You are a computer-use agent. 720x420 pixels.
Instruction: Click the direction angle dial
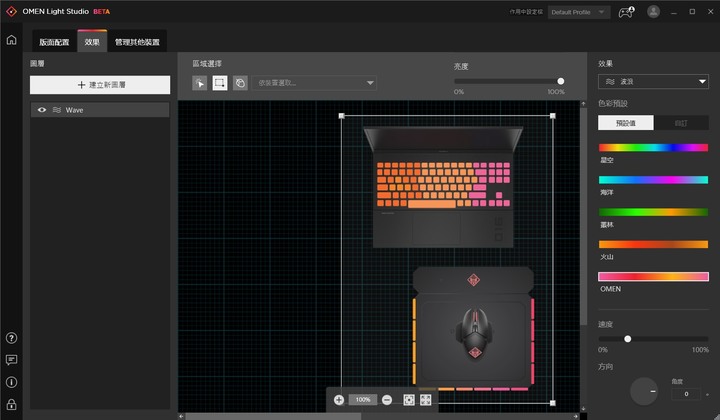[644, 391]
